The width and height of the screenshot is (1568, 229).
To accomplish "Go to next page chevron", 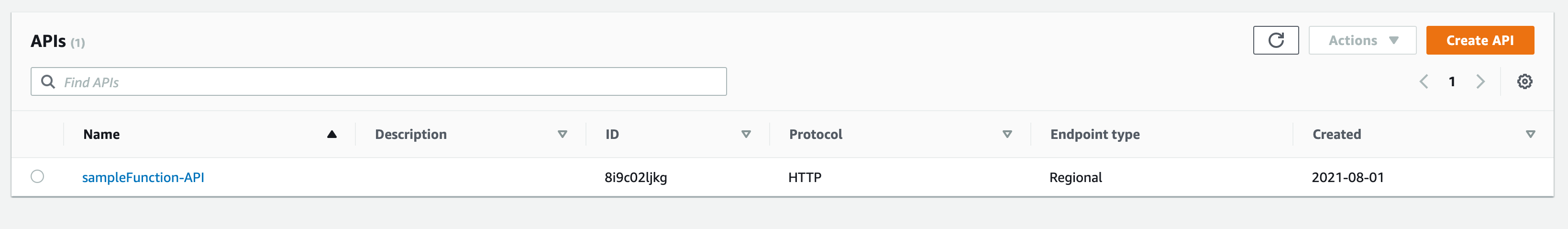I will click(1480, 81).
